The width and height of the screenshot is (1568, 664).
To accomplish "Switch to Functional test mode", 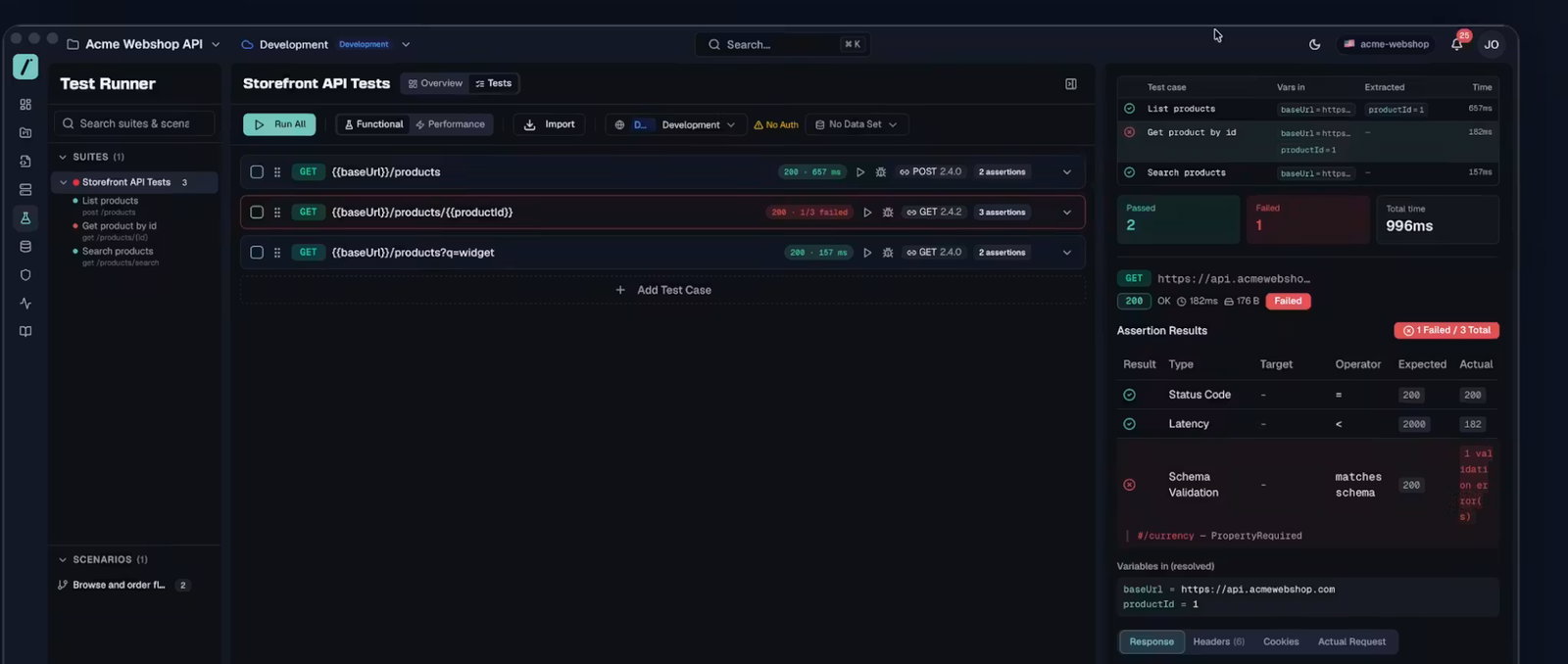I will pos(373,124).
